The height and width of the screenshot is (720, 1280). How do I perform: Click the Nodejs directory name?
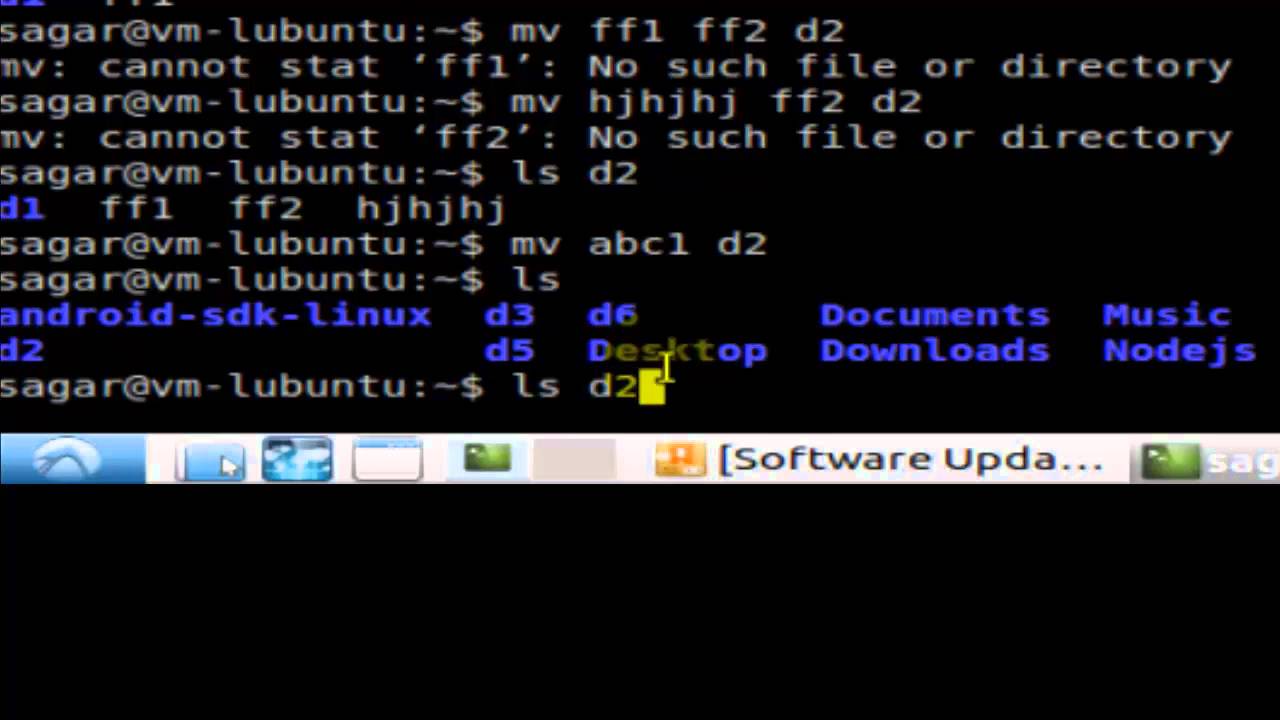tap(1179, 352)
